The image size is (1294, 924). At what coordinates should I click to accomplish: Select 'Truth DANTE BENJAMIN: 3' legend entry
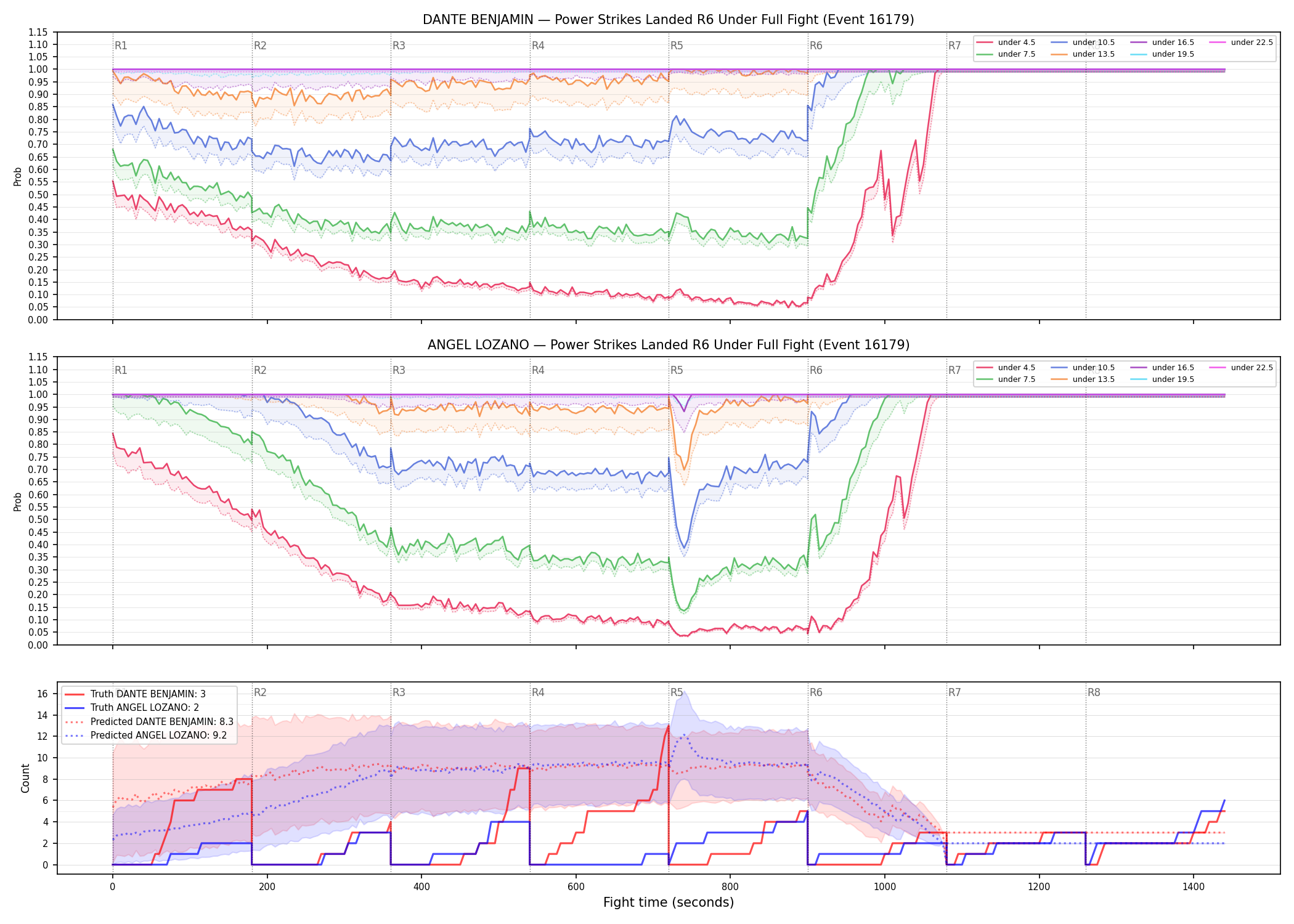pos(136,694)
